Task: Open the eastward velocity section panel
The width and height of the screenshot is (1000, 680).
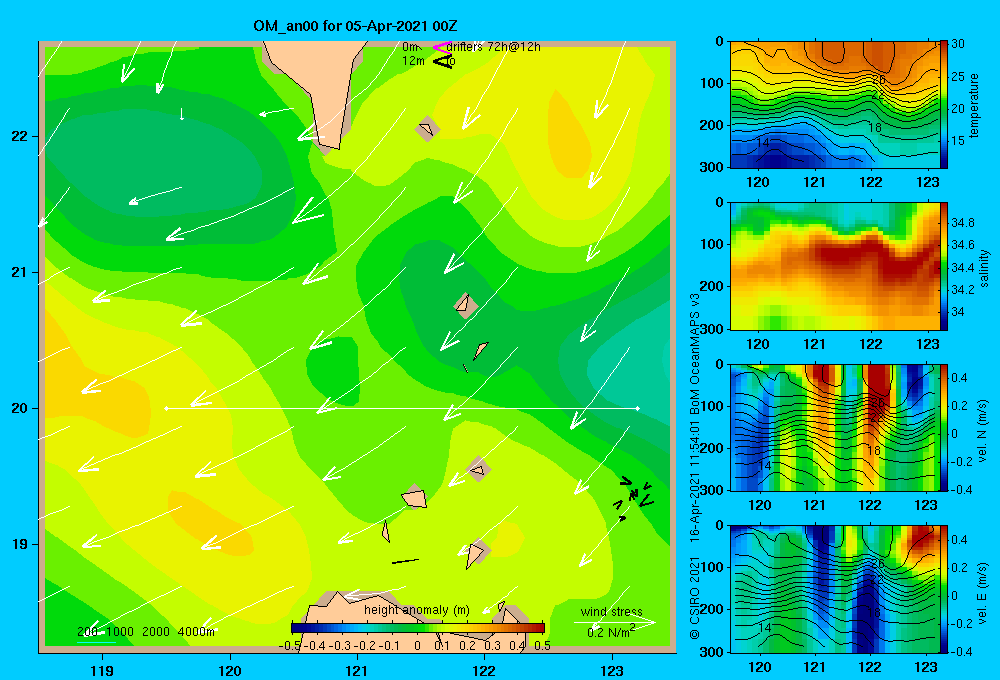Action: click(834, 589)
